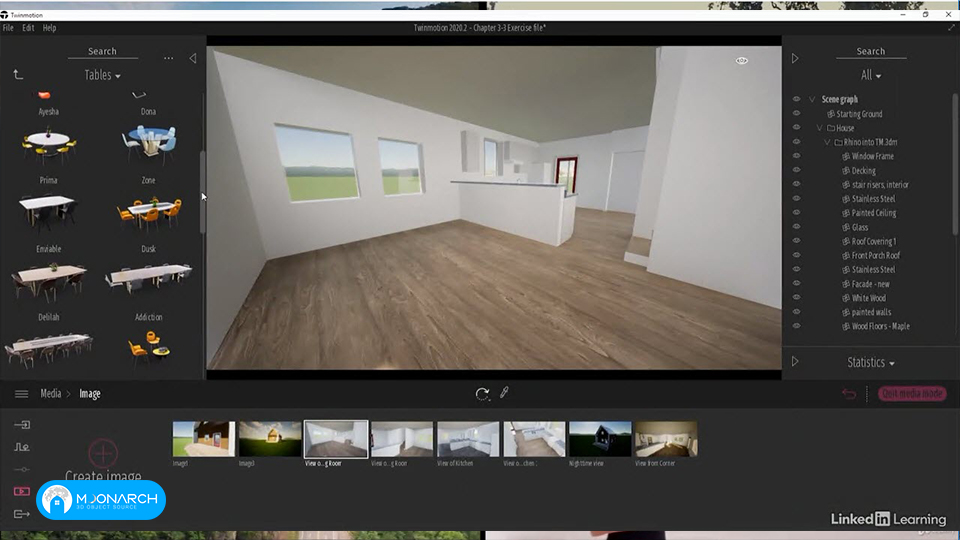
Task: Hide the Front Porch Roof object
Action: (797, 255)
